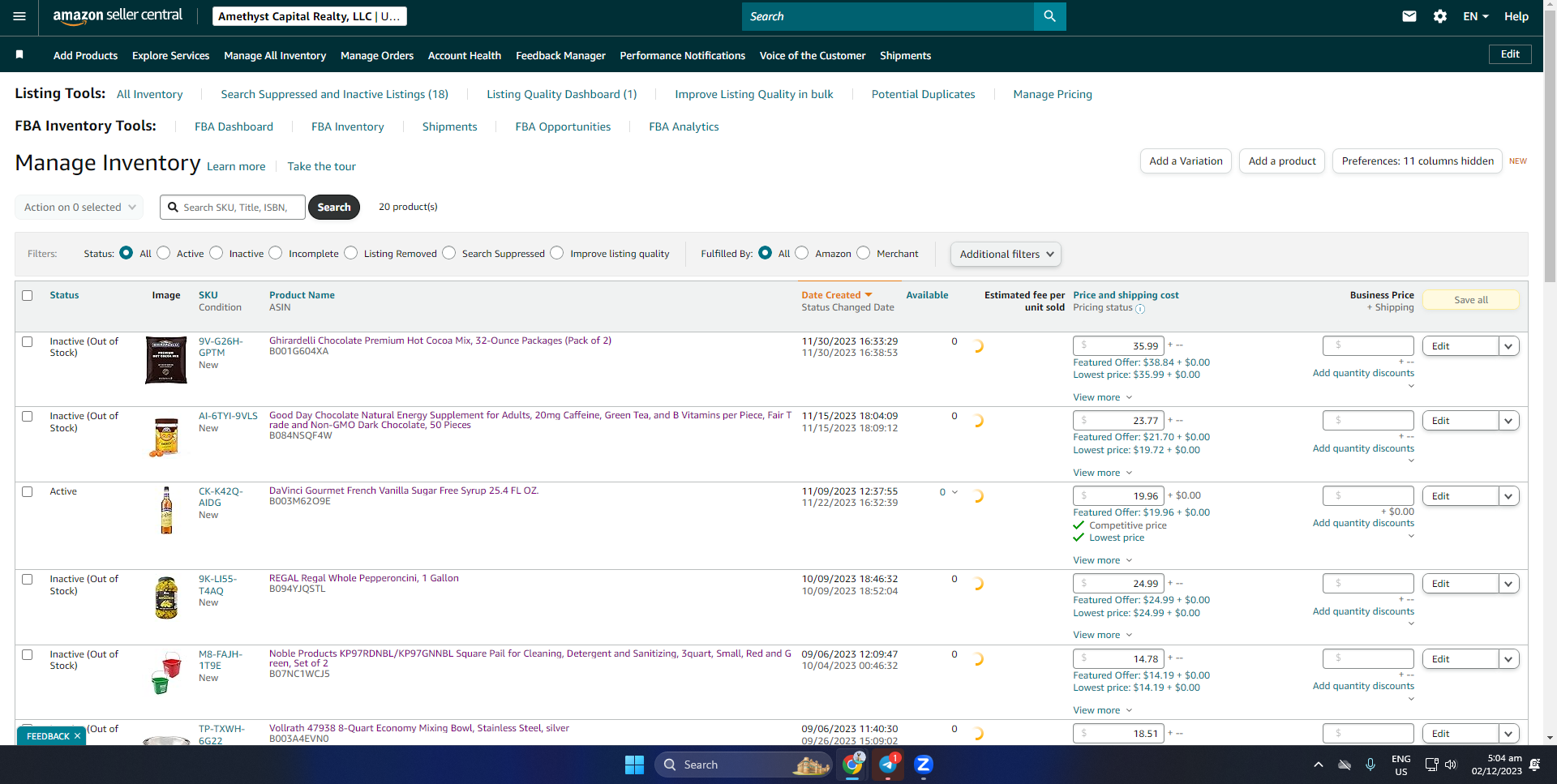
Task: Click the Add a product button
Action: [x=1282, y=161]
